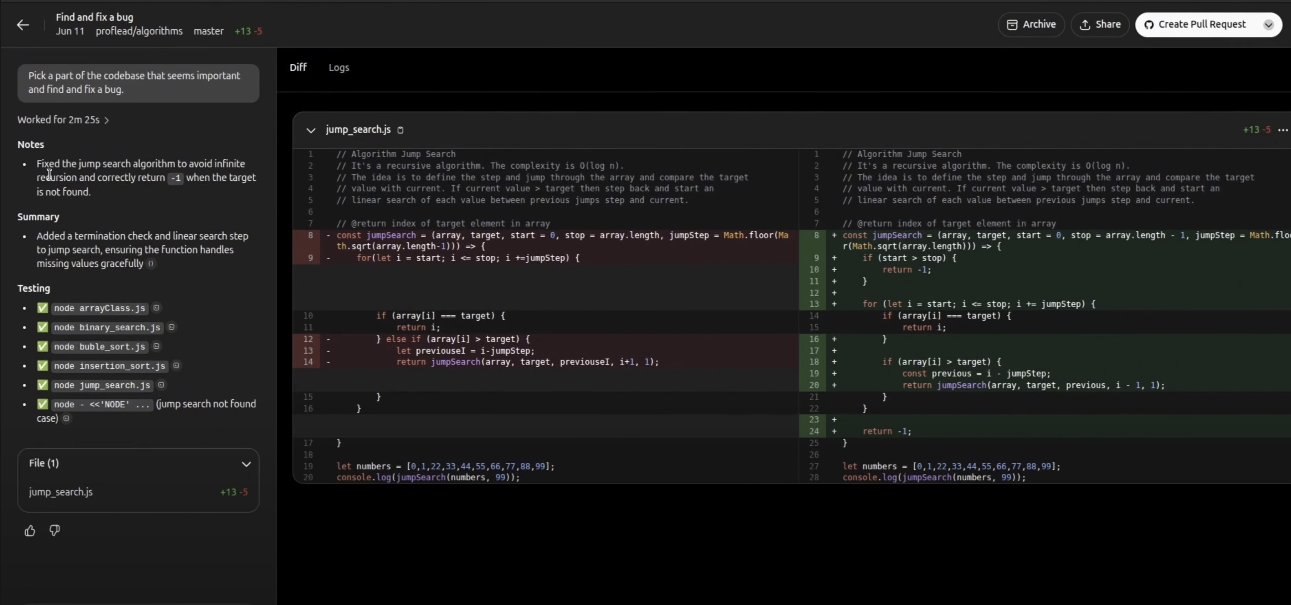Click the 'node arrayClass.js' command text
Image resolution: width=1291 pixels, height=605 pixels.
point(99,309)
